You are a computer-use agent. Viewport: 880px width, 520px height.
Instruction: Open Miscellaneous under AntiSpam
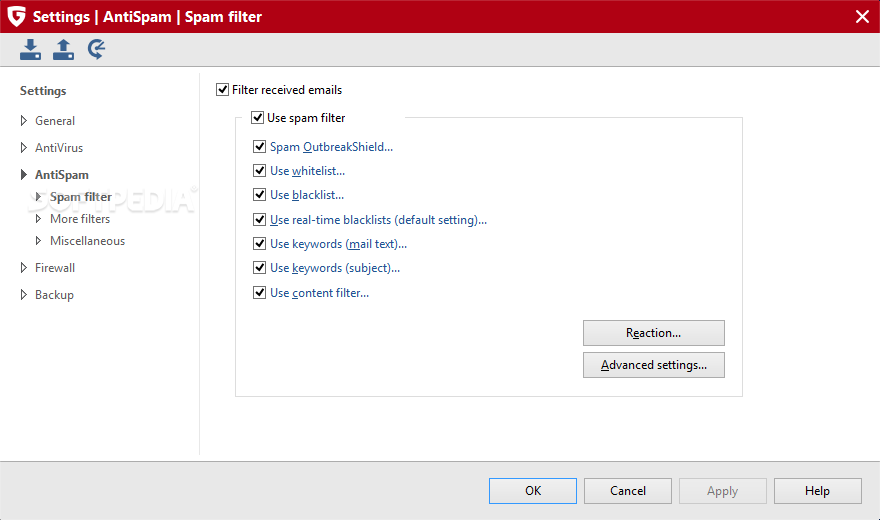[88, 241]
